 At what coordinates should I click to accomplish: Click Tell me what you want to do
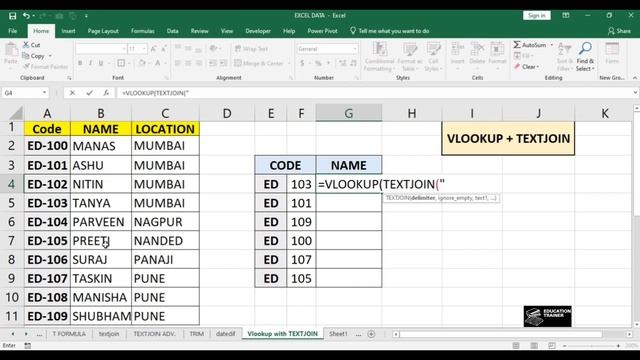(390, 31)
